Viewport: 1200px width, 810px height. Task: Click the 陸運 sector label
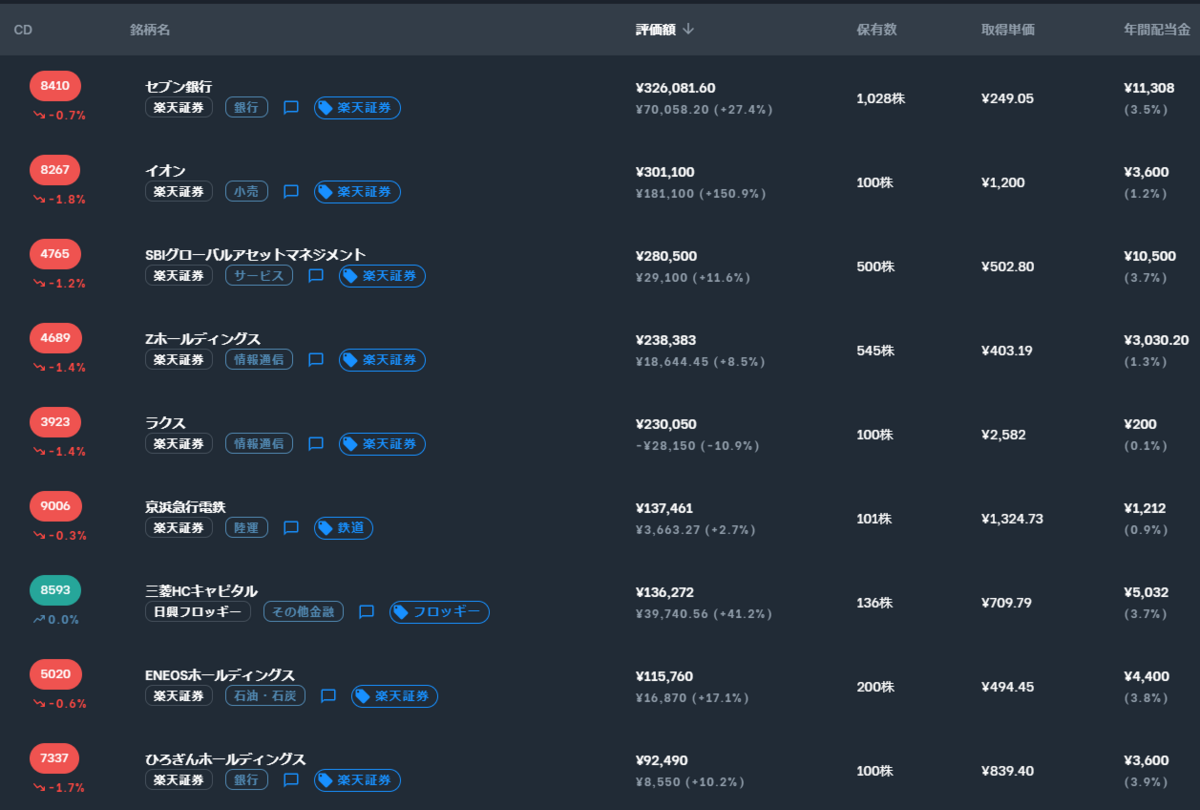[x=246, y=527]
